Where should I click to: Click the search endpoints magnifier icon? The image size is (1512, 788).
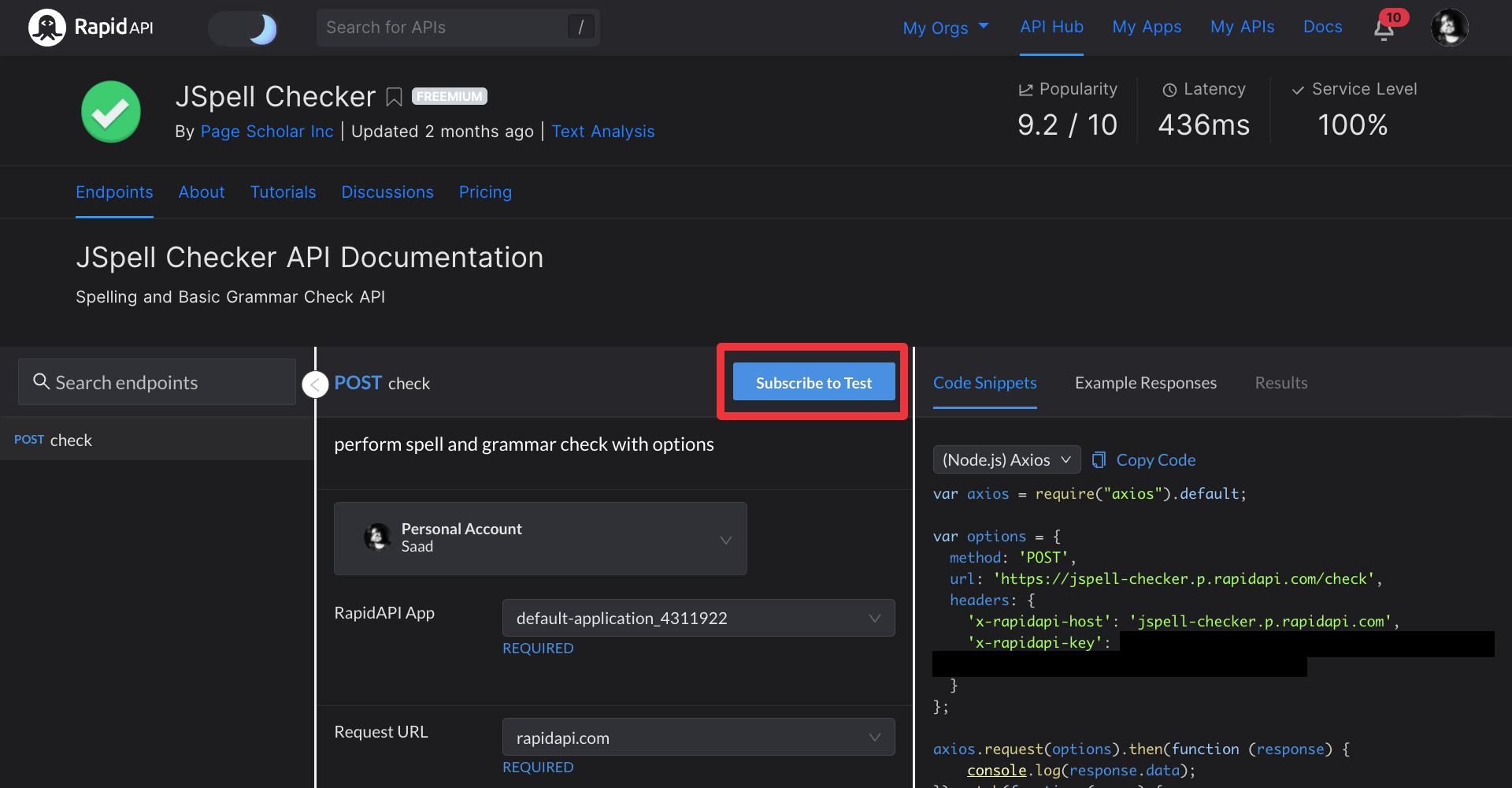41,381
